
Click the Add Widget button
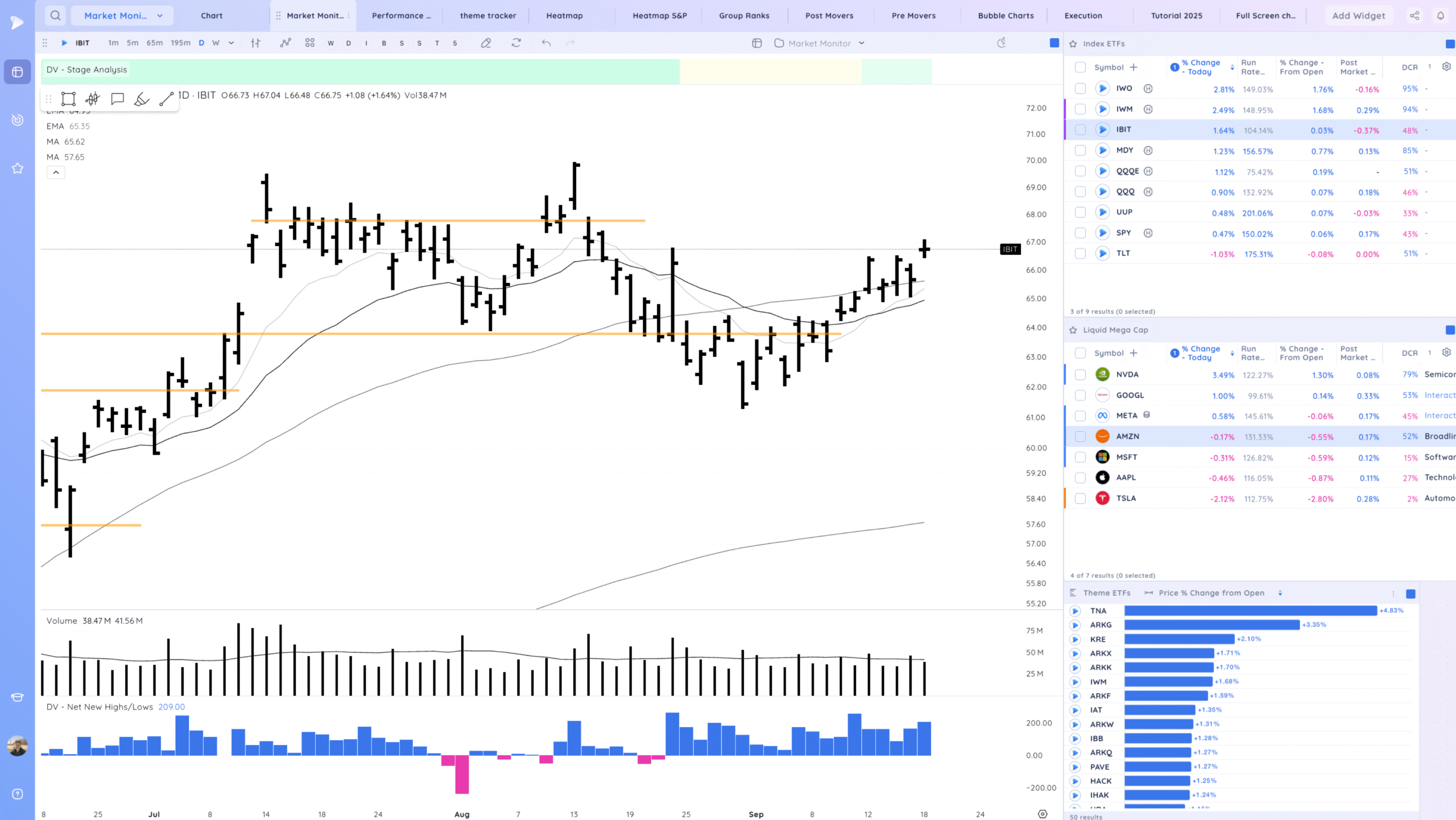[x=1358, y=15]
